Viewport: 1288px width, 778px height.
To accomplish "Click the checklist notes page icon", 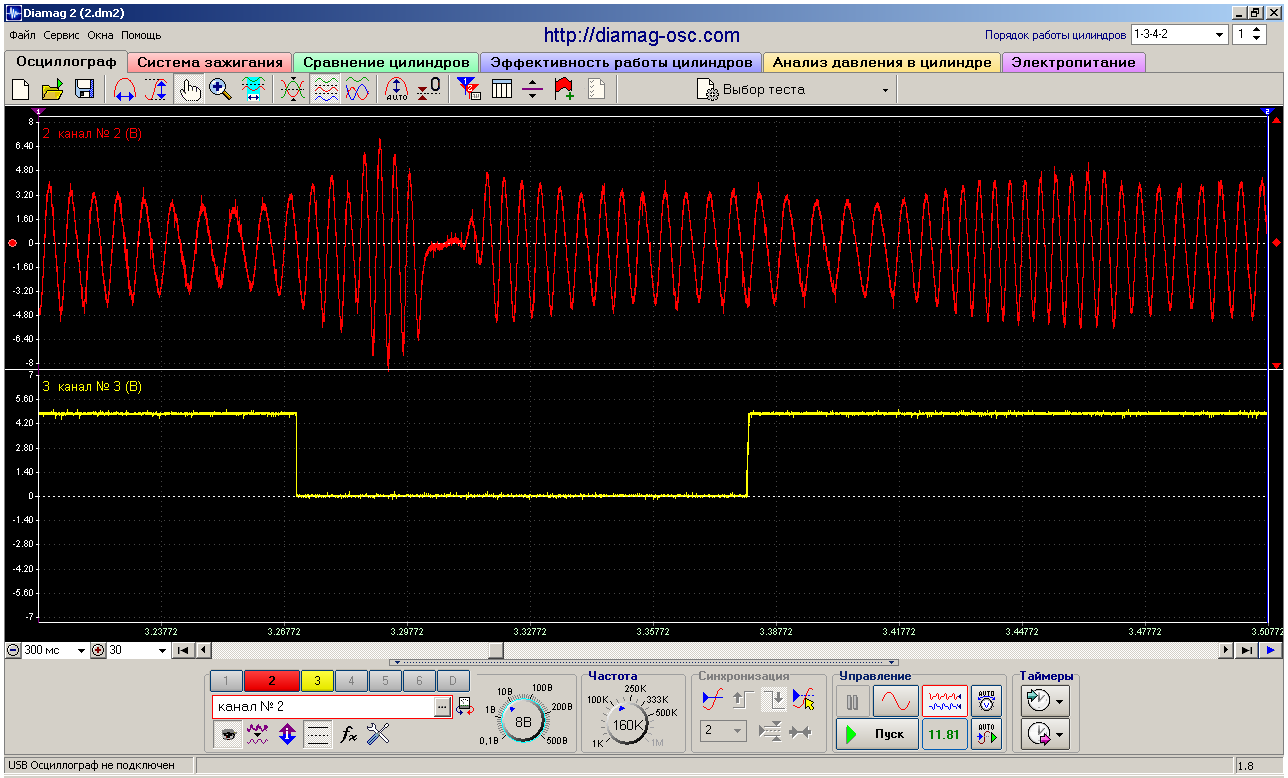I will [597, 89].
